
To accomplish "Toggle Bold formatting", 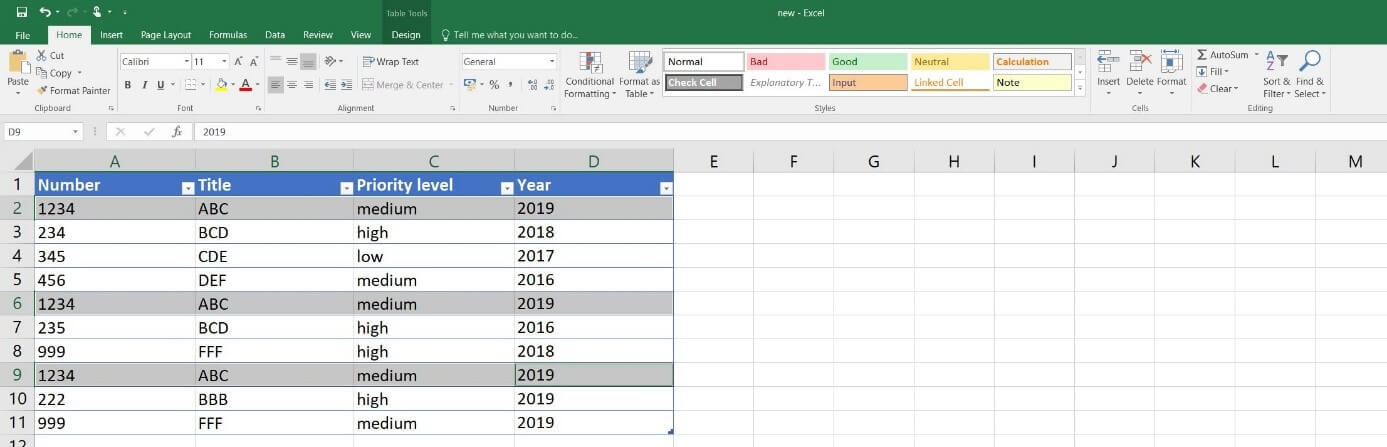I will 128,85.
